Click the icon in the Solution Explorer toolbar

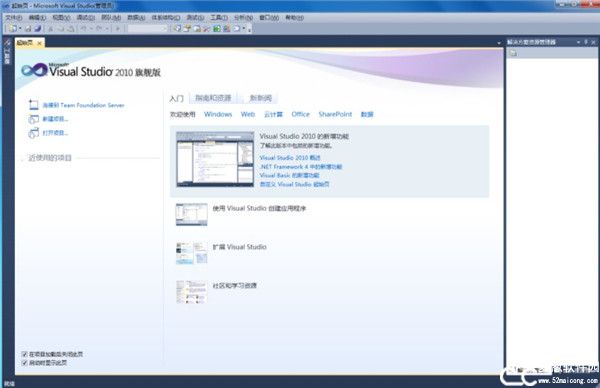click(x=513, y=53)
